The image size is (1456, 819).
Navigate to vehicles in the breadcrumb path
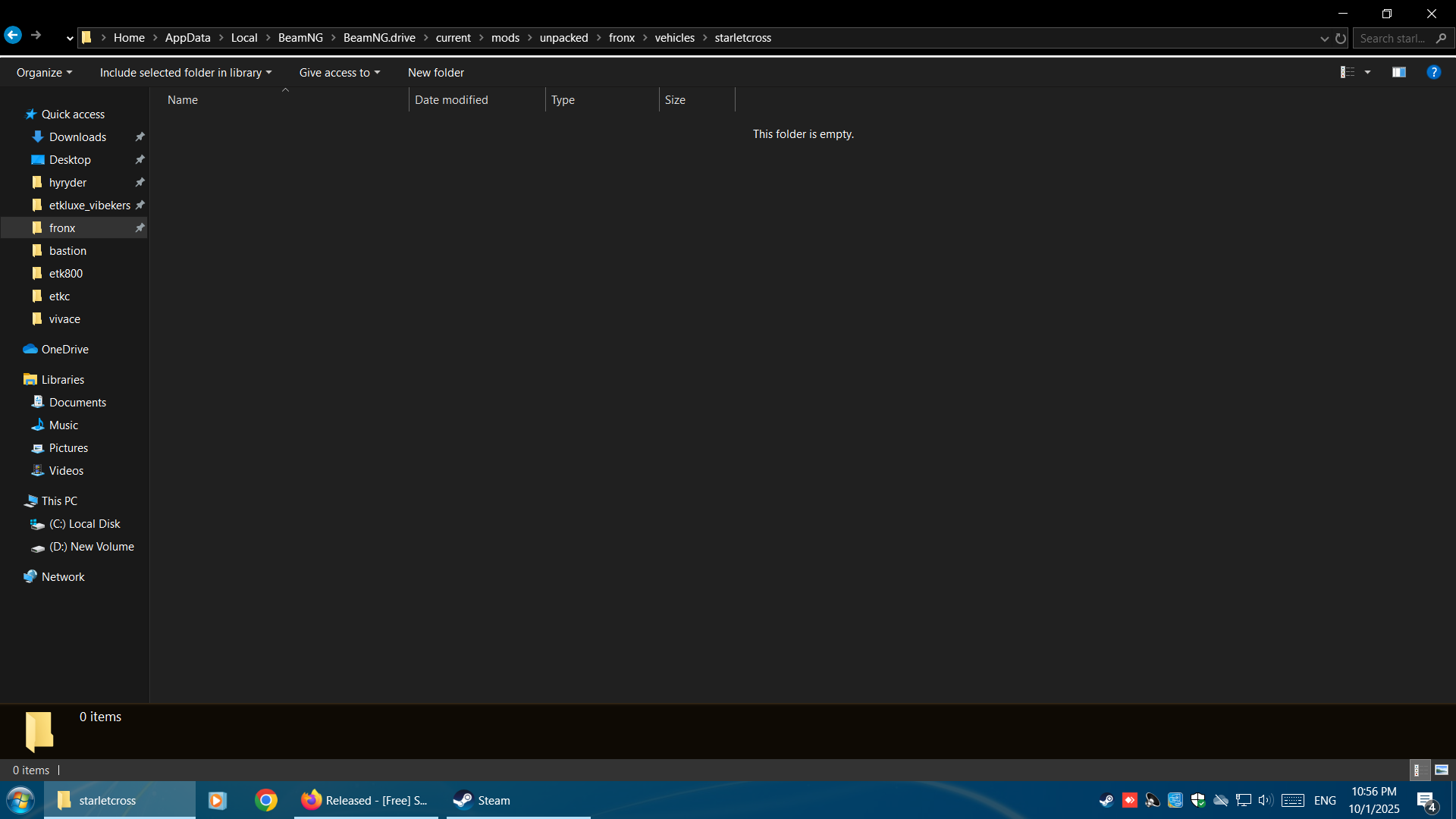[674, 38]
